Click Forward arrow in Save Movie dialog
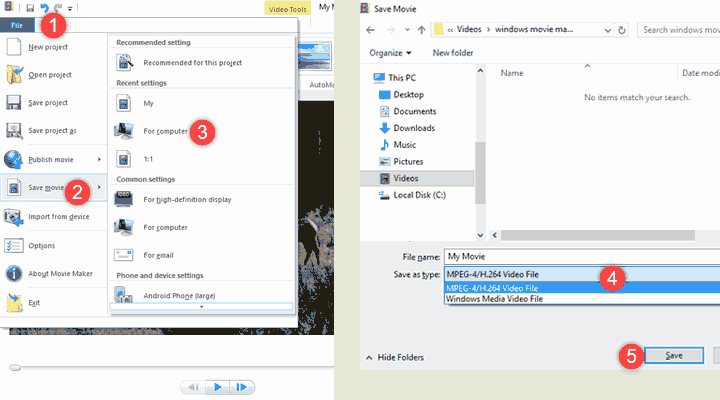 [x=391, y=30]
